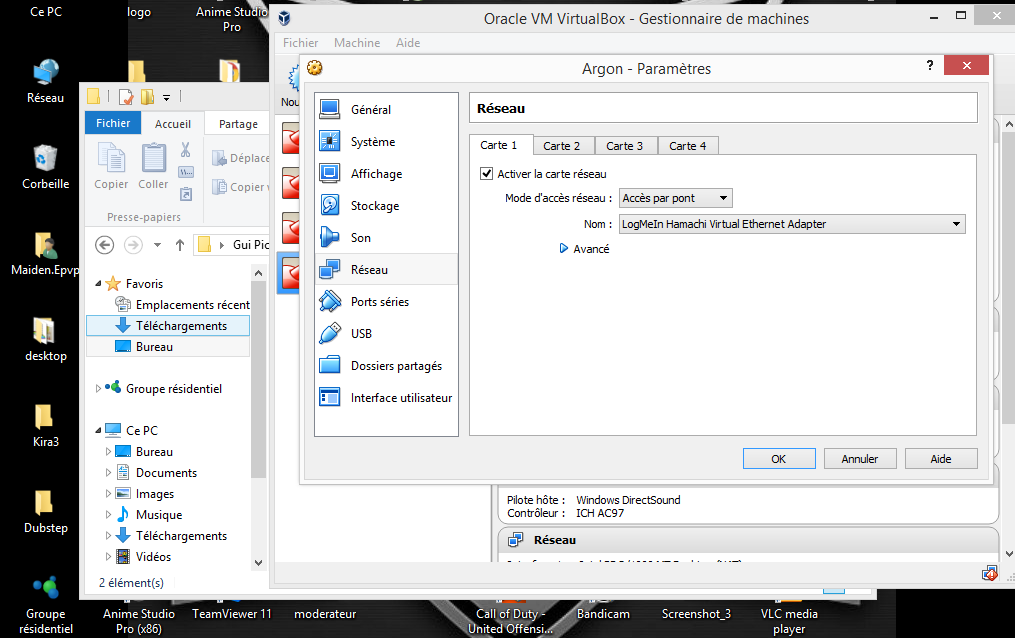This screenshot has width=1015, height=638.
Task: Click the Réseau icon on the desktop
Action: click(45, 81)
